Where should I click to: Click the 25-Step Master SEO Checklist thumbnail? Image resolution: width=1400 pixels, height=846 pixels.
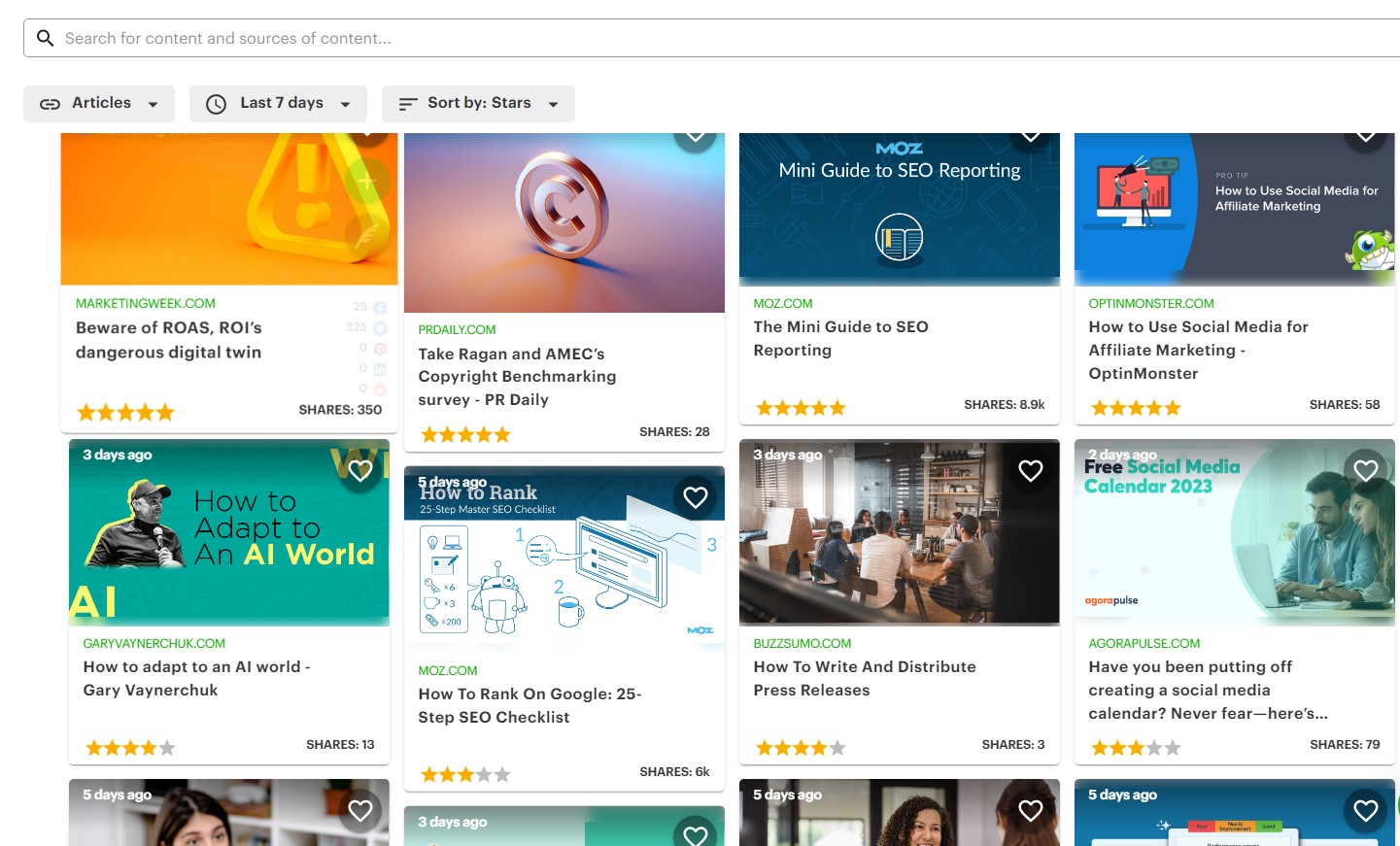563,559
